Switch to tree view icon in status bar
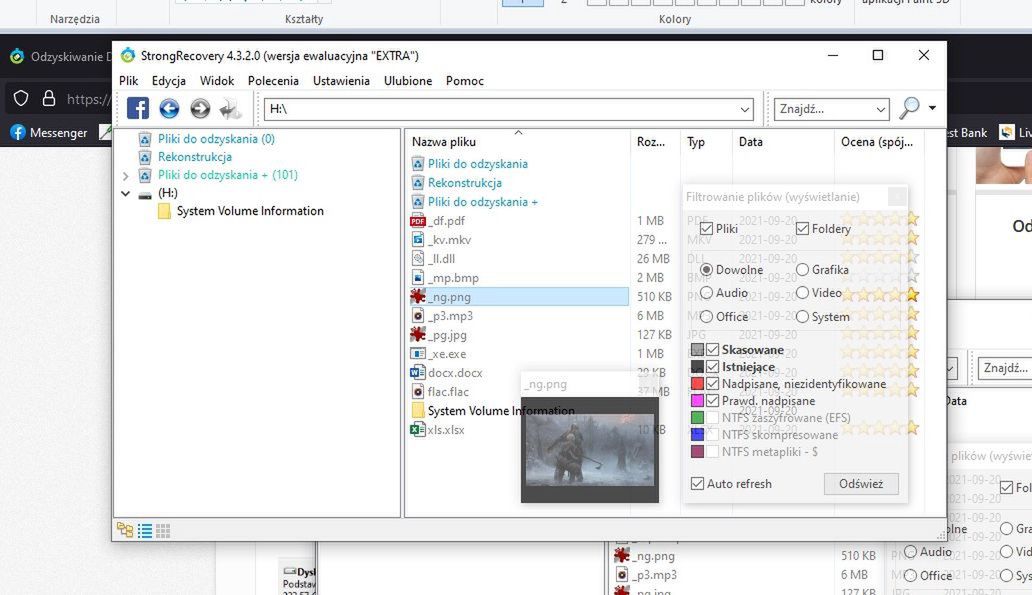The height and width of the screenshot is (595, 1032). pos(124,530)
